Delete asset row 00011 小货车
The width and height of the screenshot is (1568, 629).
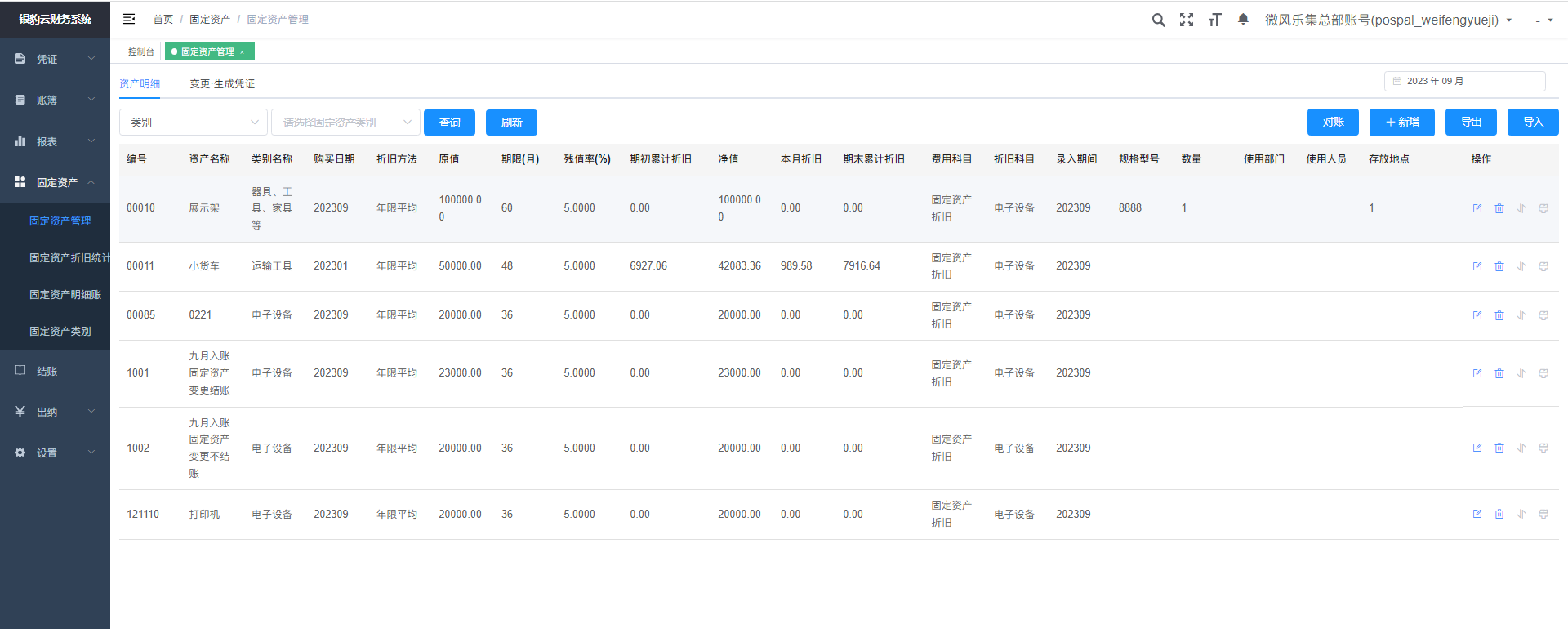(x=1499, y=266)
